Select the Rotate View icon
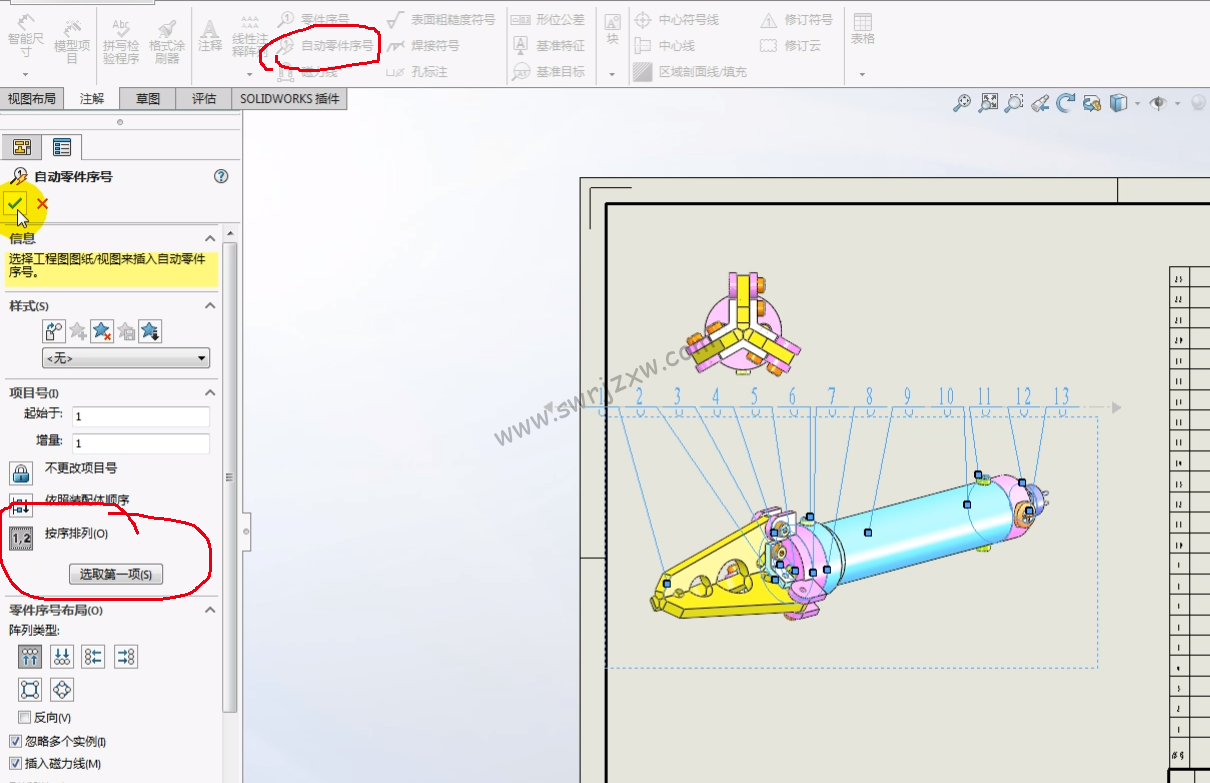The height and width of the screenshot is (783, 1210). [1066, 102]
